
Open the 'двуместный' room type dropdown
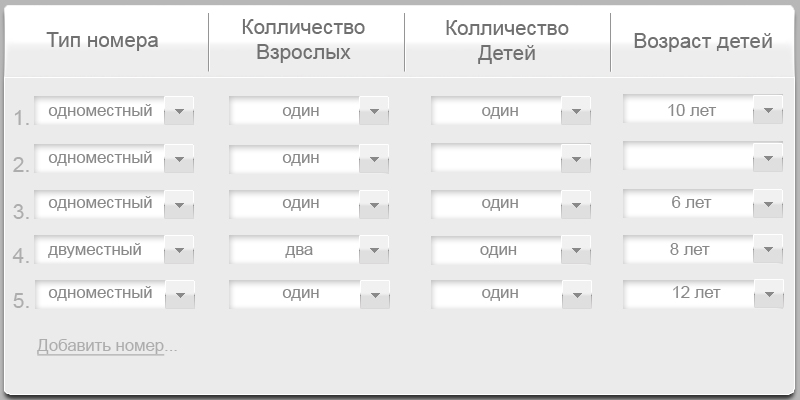click(x=179, y=250)
